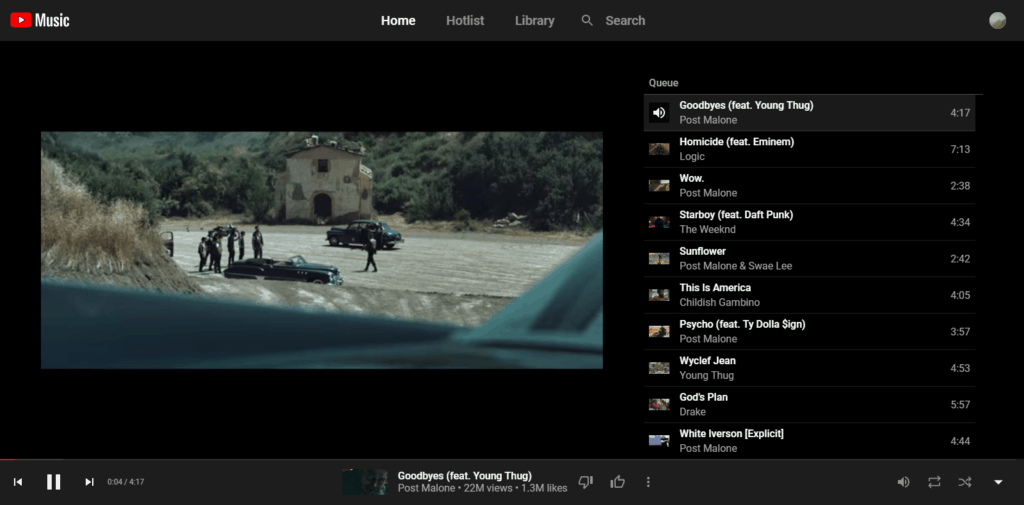Click the music video player area
The height and width of the screenshot is (505, 1024).
(322, 250)
